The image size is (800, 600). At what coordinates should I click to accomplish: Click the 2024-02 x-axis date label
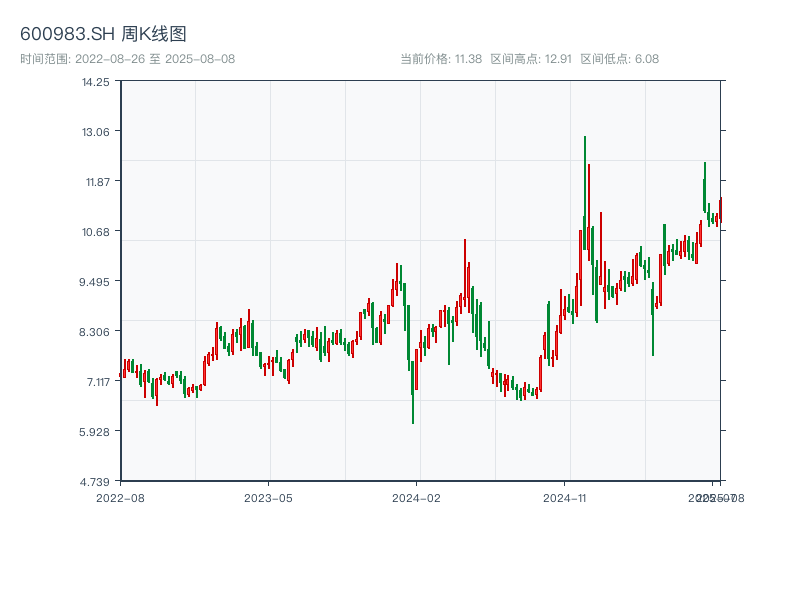point(417,497)
